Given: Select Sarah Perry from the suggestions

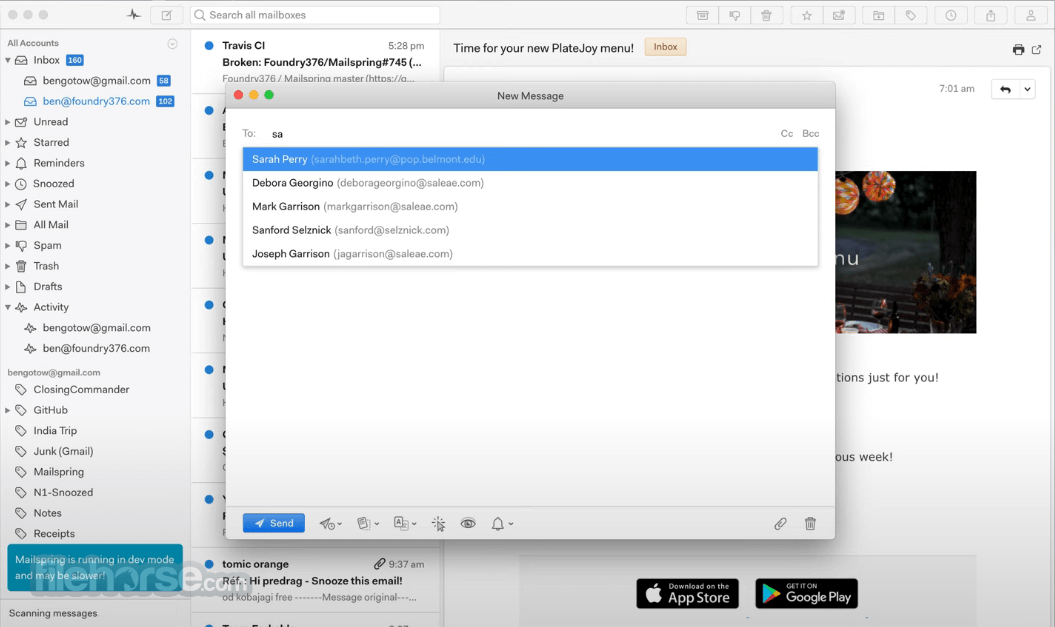Looking at the screenshot, I should click(530, 159).
